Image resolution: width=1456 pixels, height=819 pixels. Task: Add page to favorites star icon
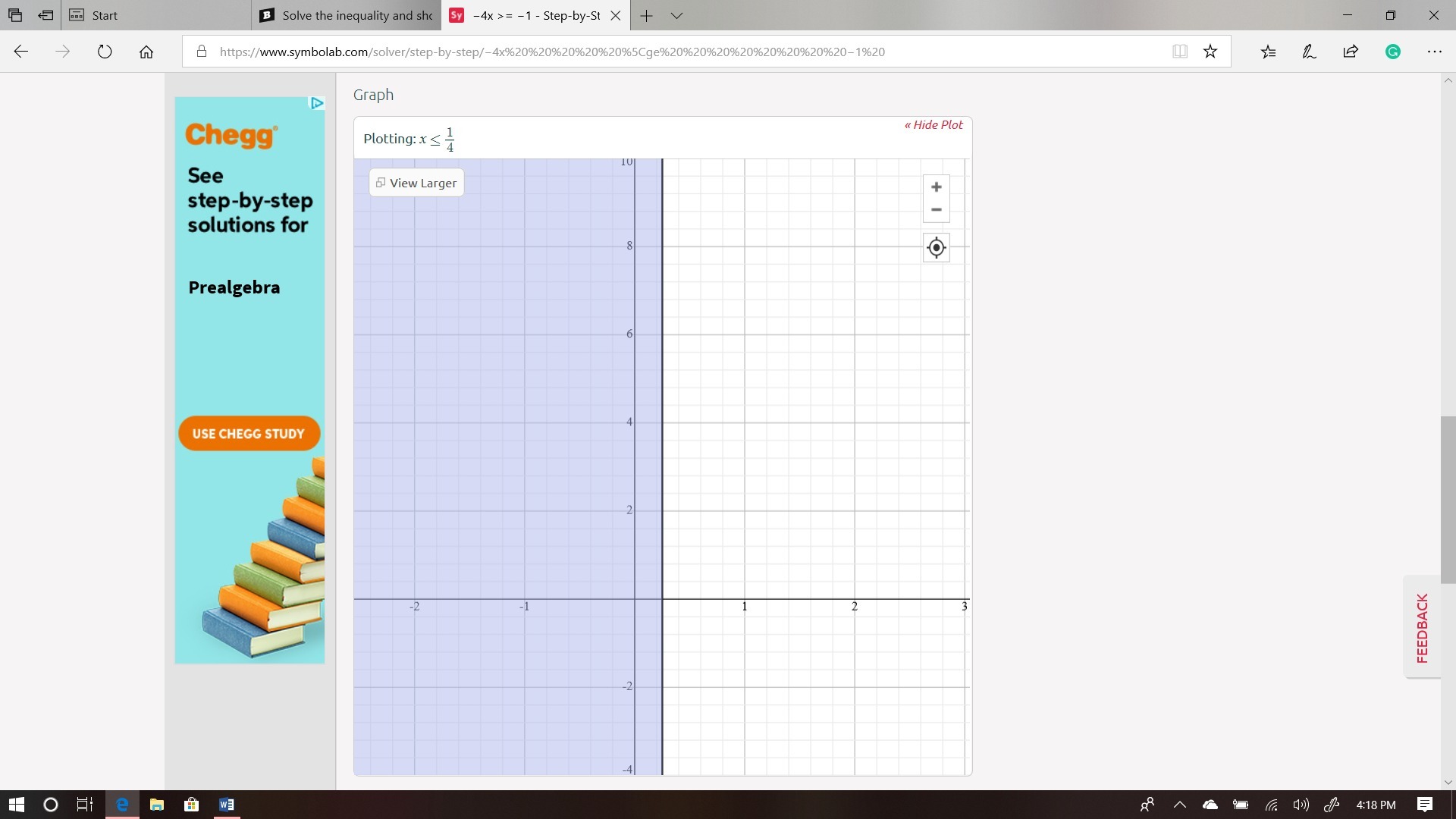pyautogui.click(x=1210, y=52)
